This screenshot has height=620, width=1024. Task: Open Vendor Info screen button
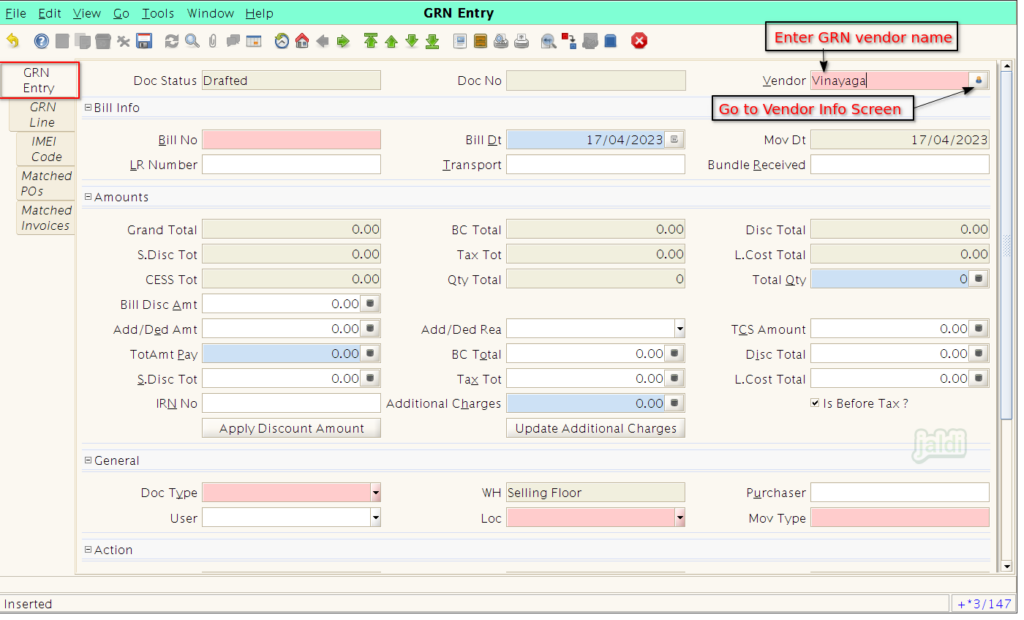978,80
